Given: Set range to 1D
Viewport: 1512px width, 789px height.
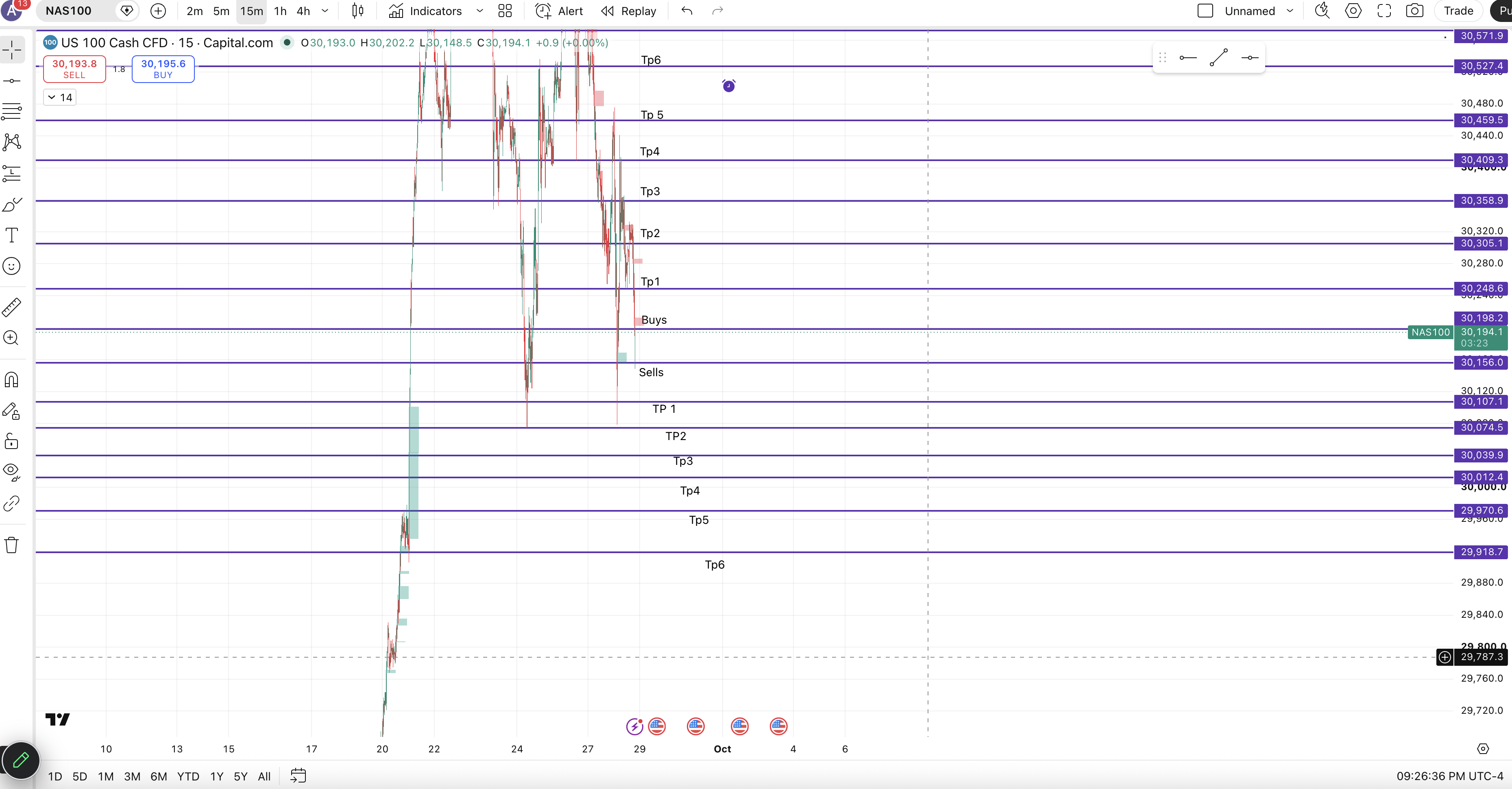Looking at the screenshot, I should (55, 776).
